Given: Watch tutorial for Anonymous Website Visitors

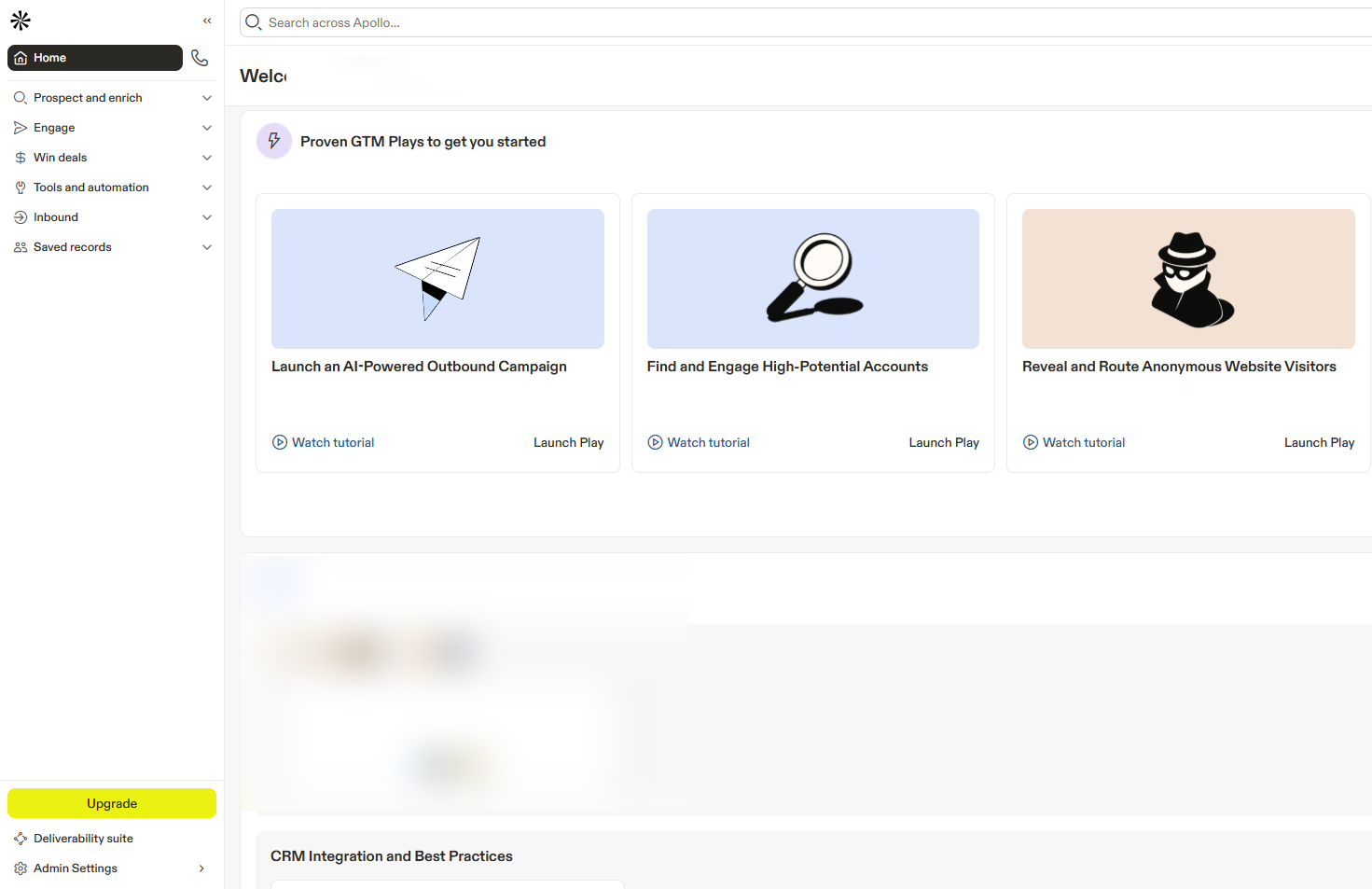Looking at the screenshot, I should click(1074, 442).
